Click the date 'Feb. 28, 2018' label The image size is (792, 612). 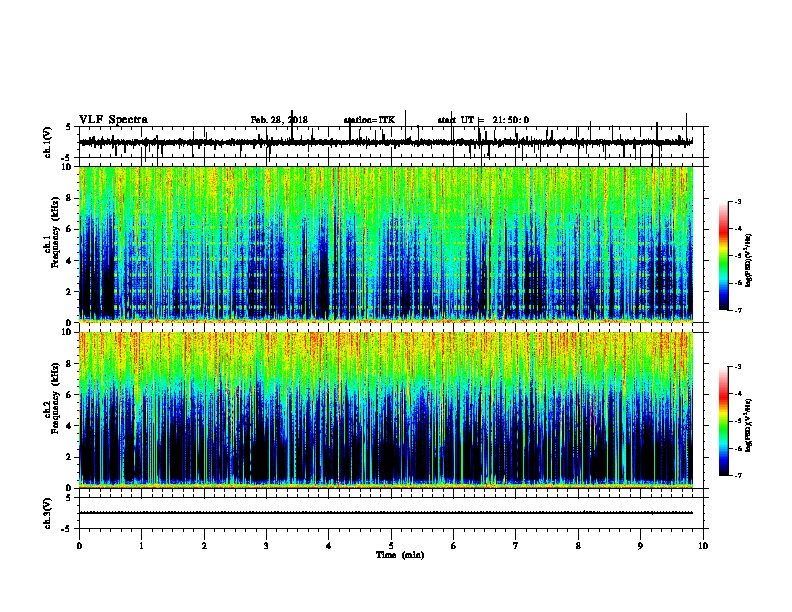coord(279,120)
